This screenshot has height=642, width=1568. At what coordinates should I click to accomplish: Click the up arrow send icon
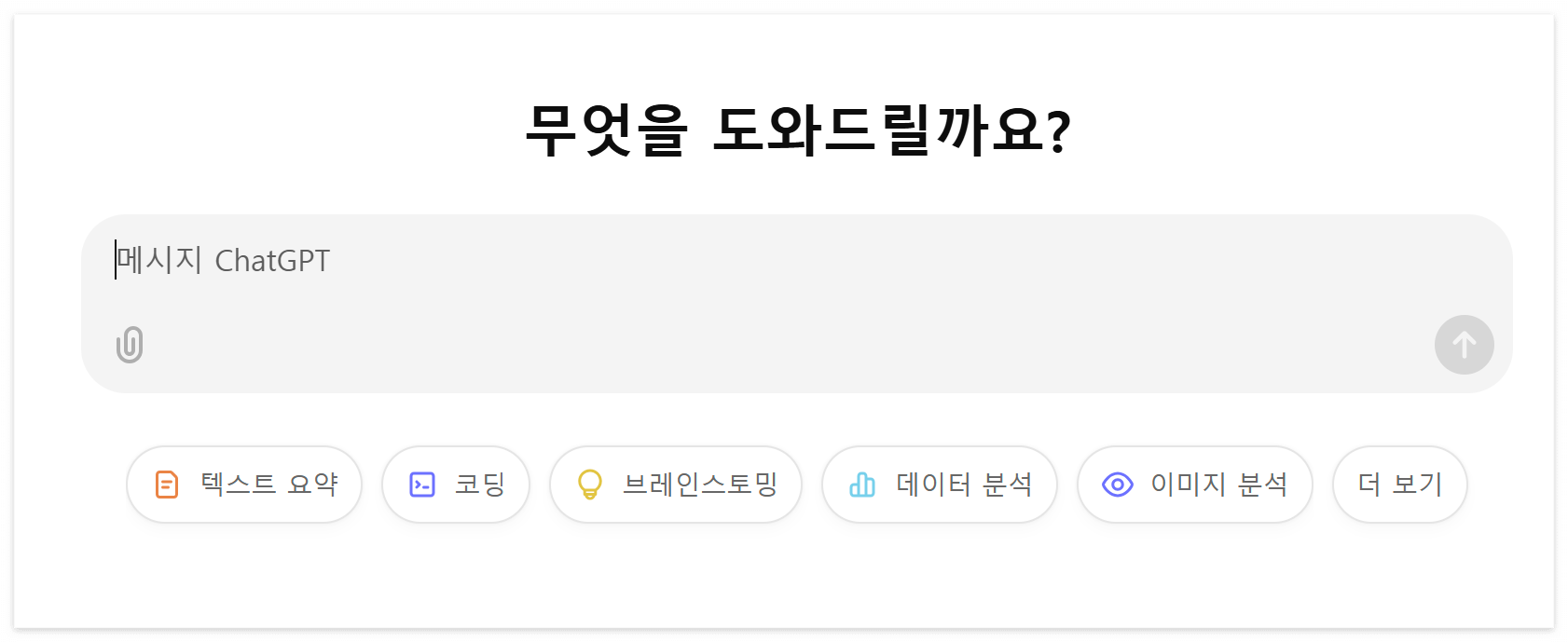click(1464, 345)
